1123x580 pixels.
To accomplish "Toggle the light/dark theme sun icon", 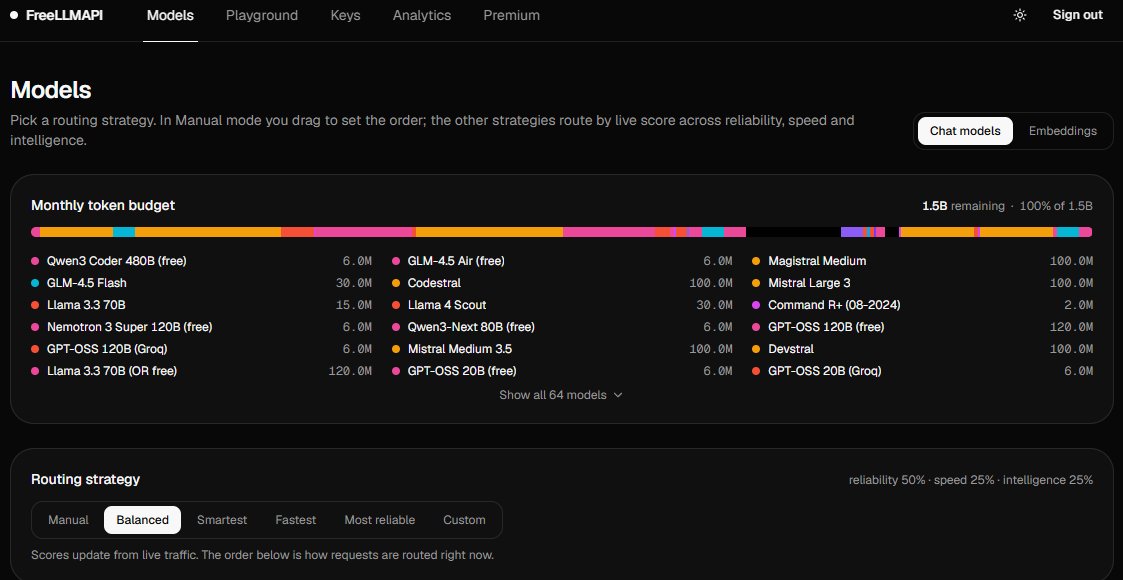I will click(1020, 15).
